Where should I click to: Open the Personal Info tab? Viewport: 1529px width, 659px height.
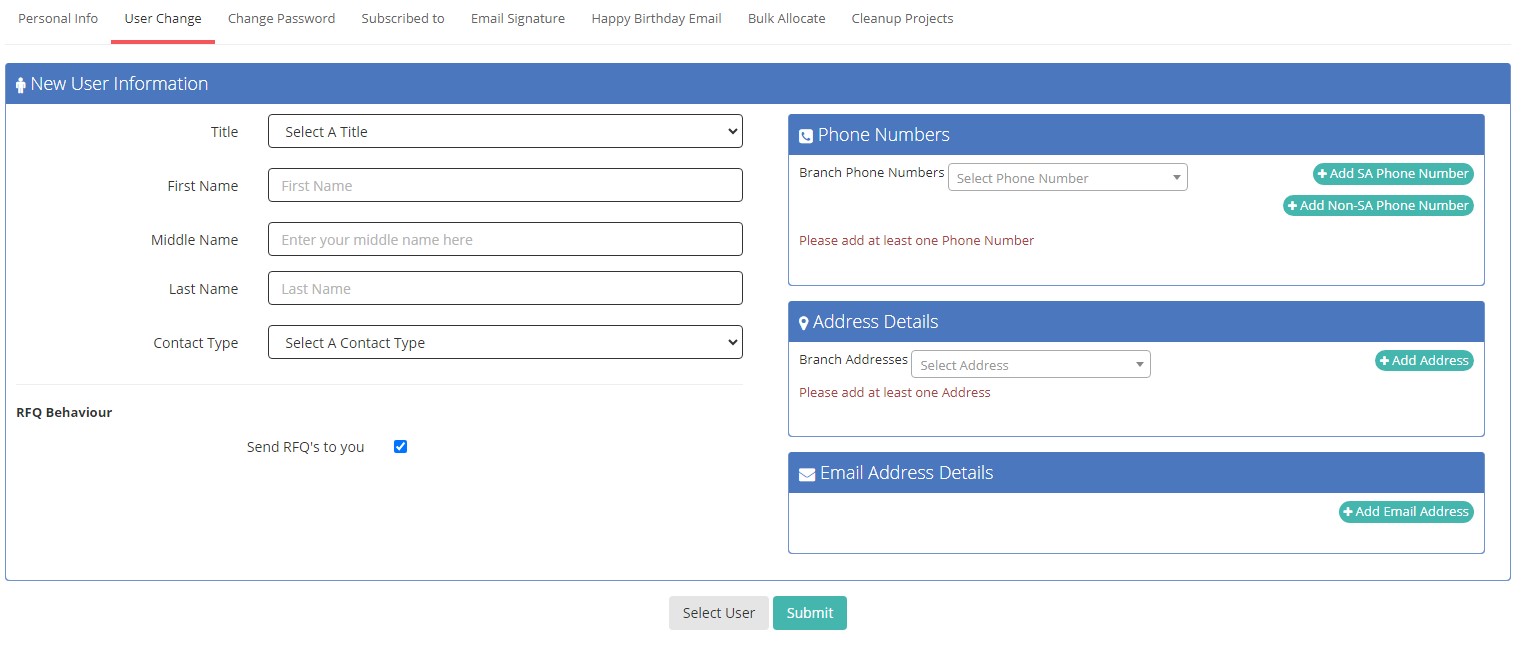point(58,19)
